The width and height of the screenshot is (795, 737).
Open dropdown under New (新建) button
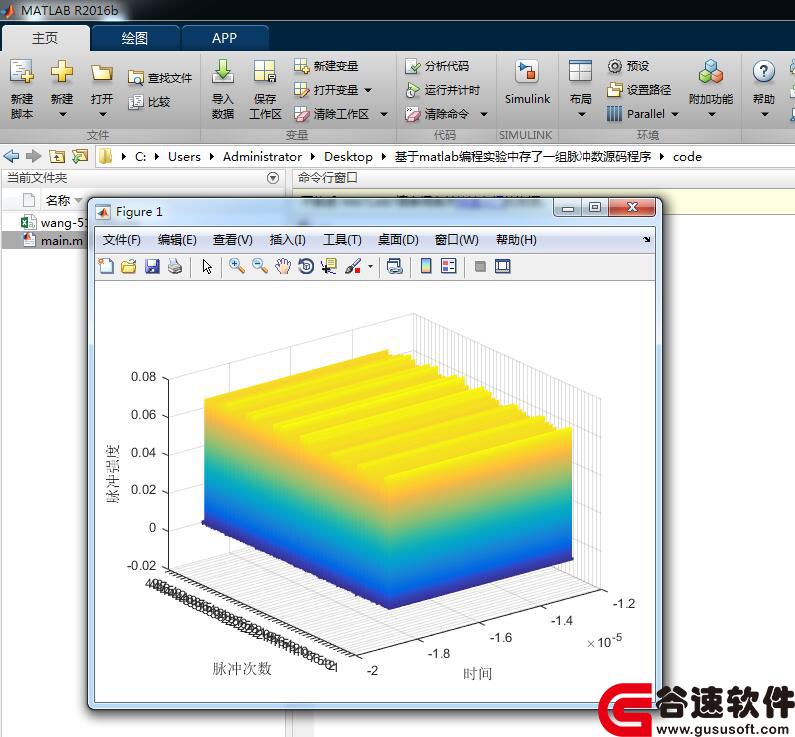coord(62,115)
